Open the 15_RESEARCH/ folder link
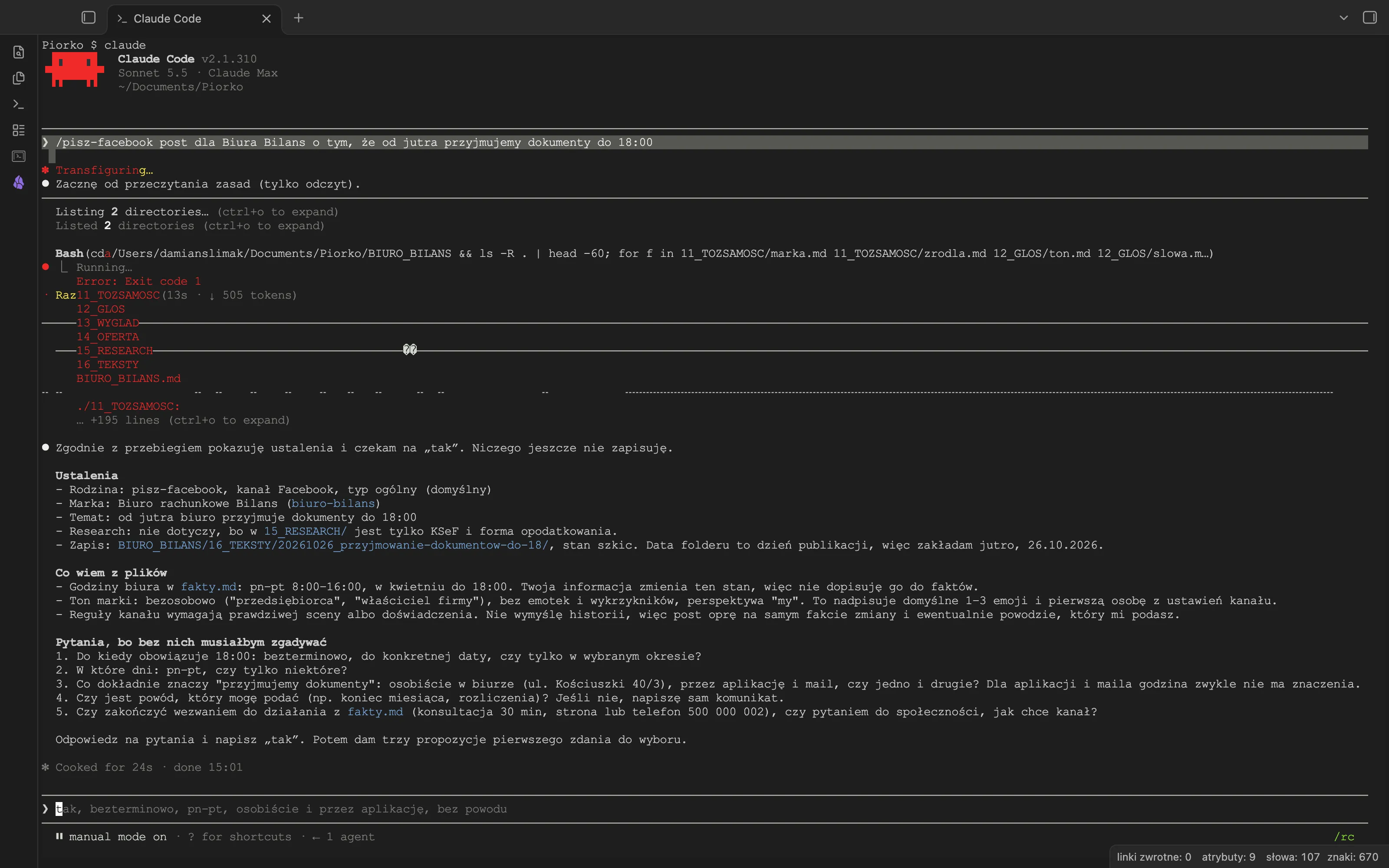 [305, 531]
